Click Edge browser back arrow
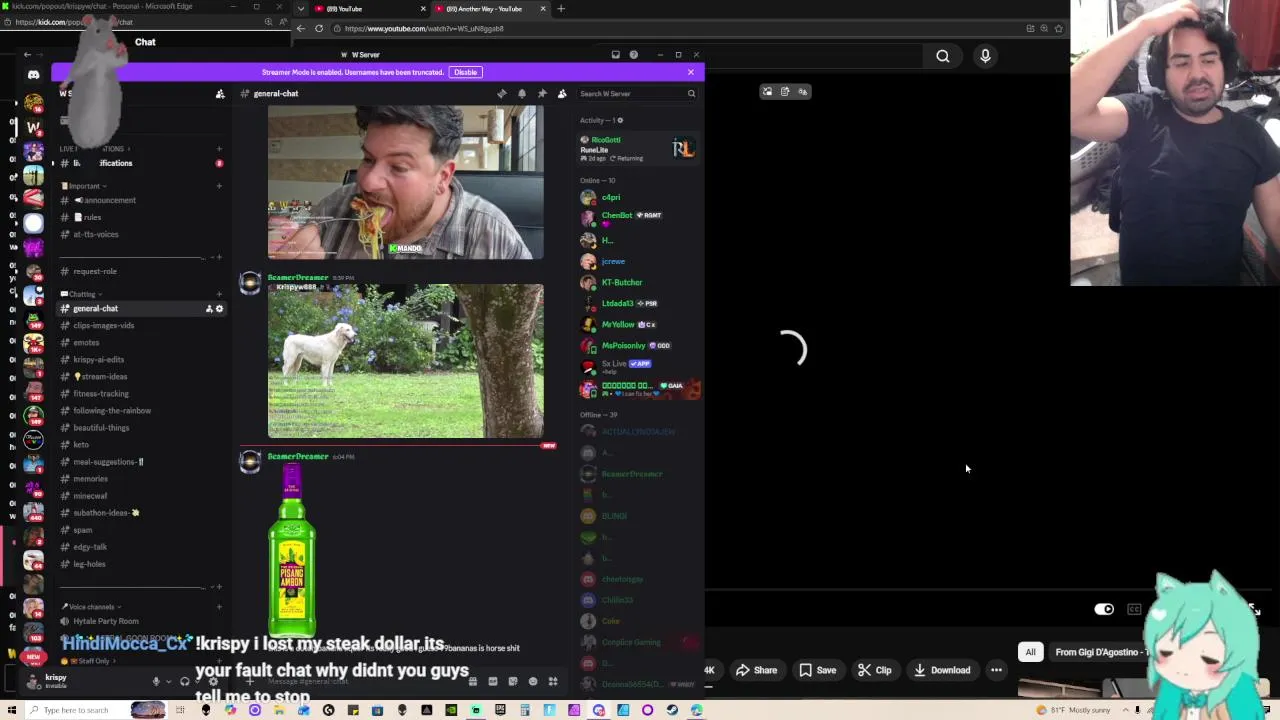 301,28
